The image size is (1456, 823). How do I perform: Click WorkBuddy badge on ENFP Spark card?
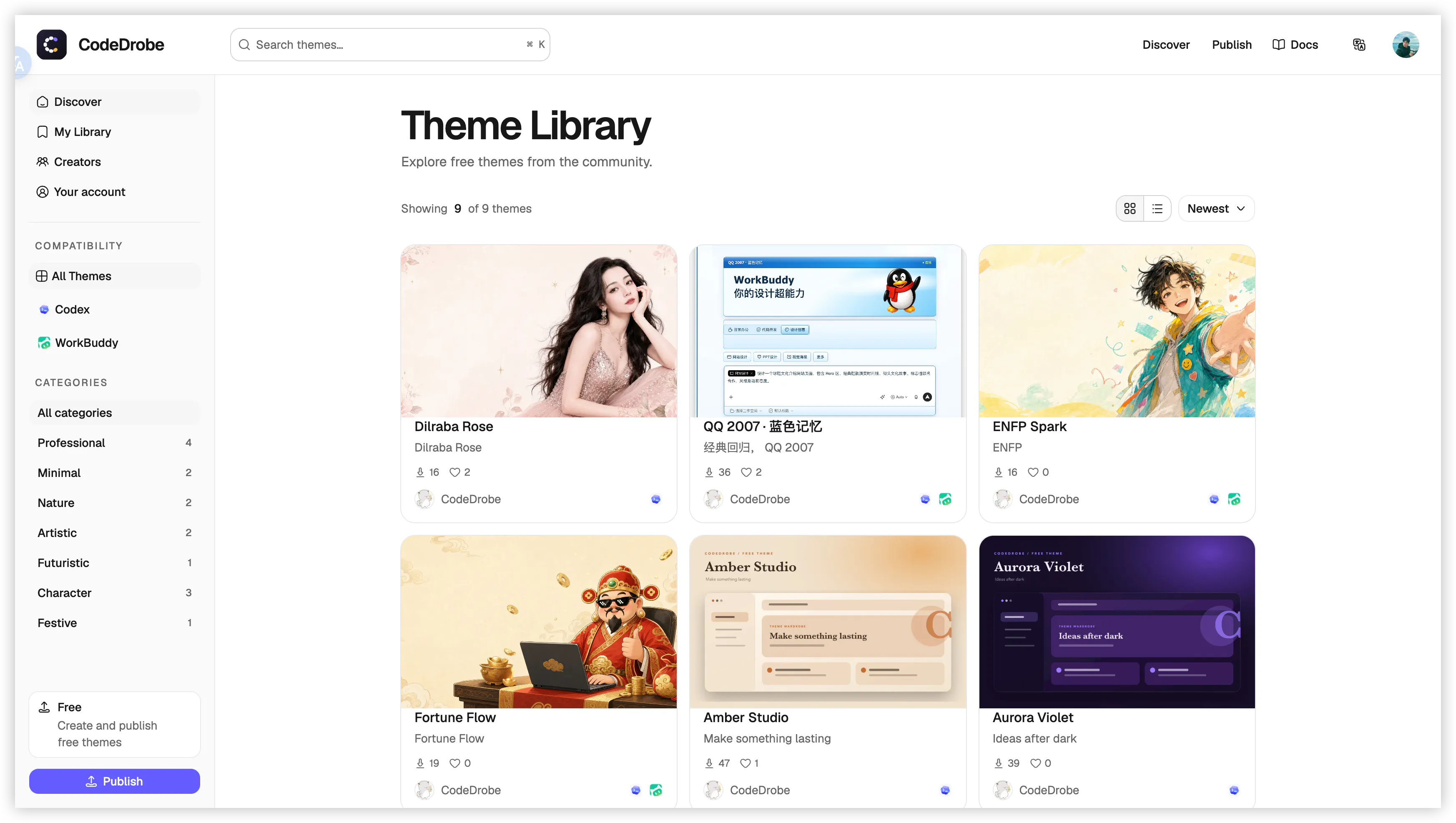coord(1234,499)
